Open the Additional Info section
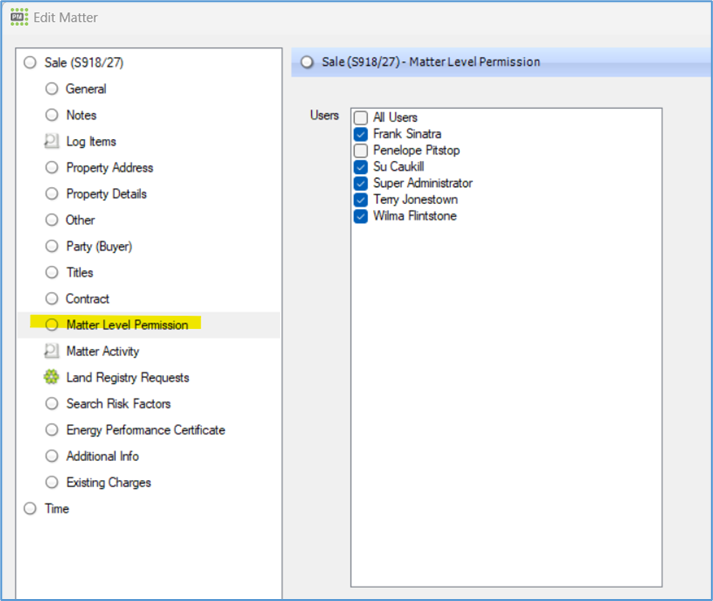Viewport: 713px width, 601px height. 102,456
